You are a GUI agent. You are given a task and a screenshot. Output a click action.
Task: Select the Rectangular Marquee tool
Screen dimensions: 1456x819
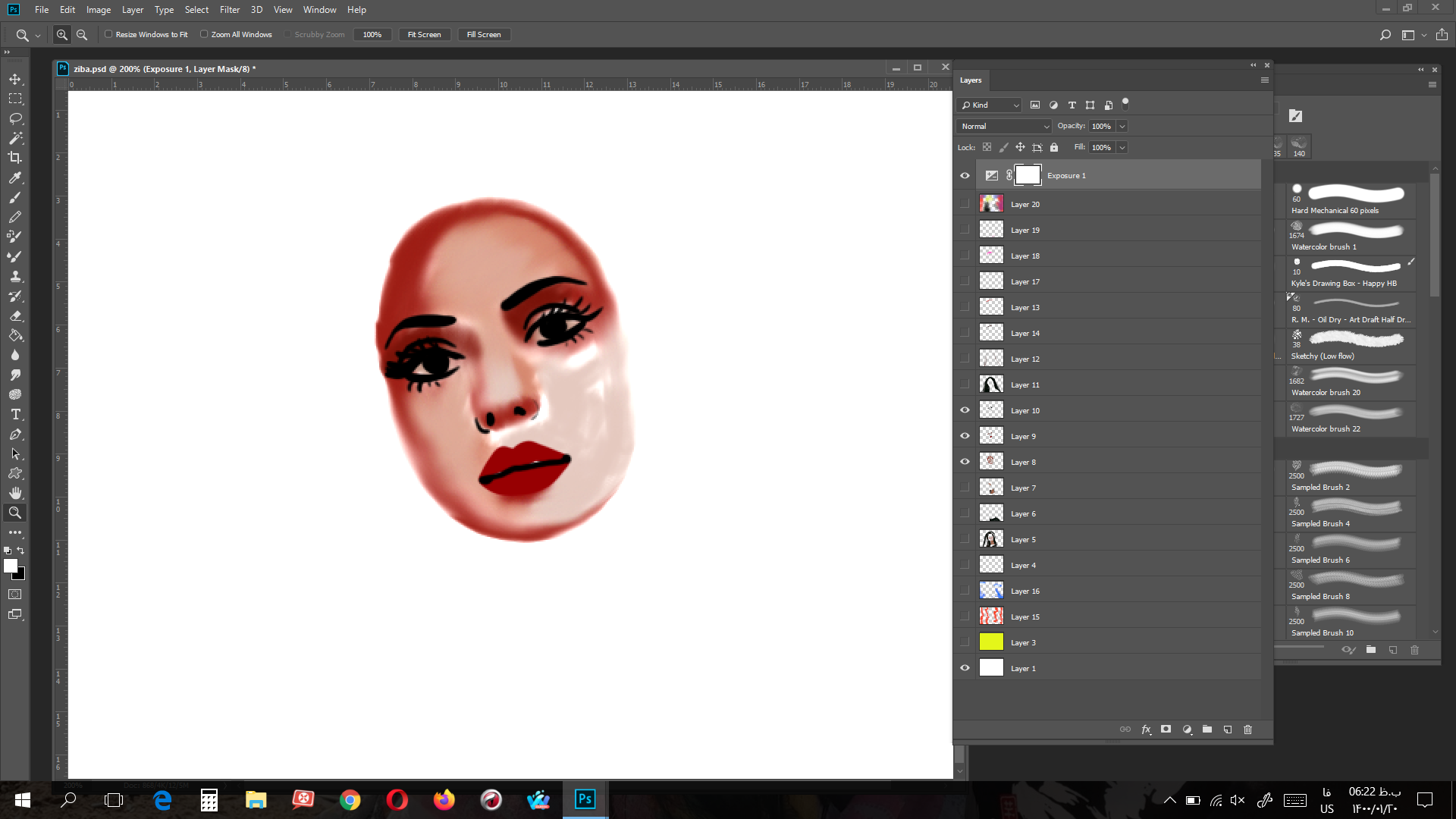pyautogui.click(x=15, y=99)
